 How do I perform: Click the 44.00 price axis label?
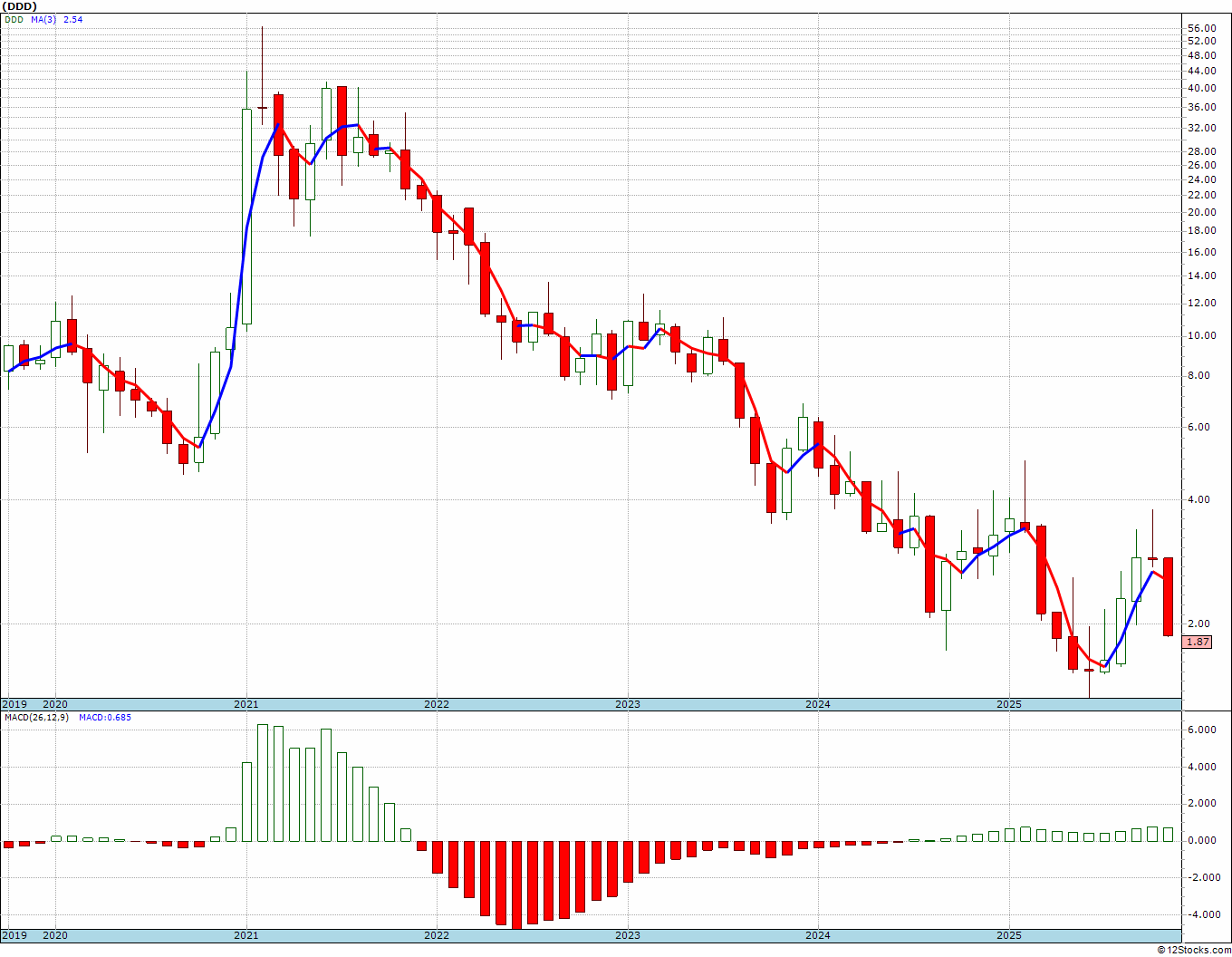pyautogui.click(x=1201, y=71)
